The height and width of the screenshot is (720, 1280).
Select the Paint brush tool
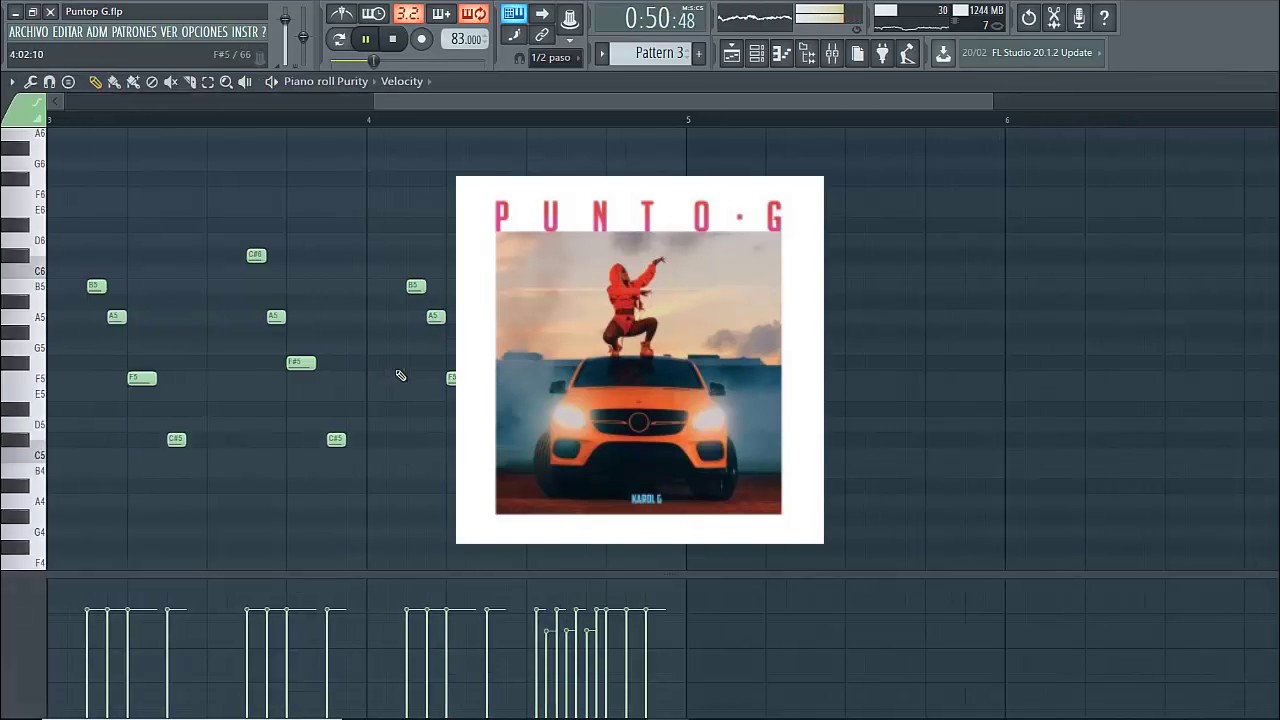coord(114,82)
